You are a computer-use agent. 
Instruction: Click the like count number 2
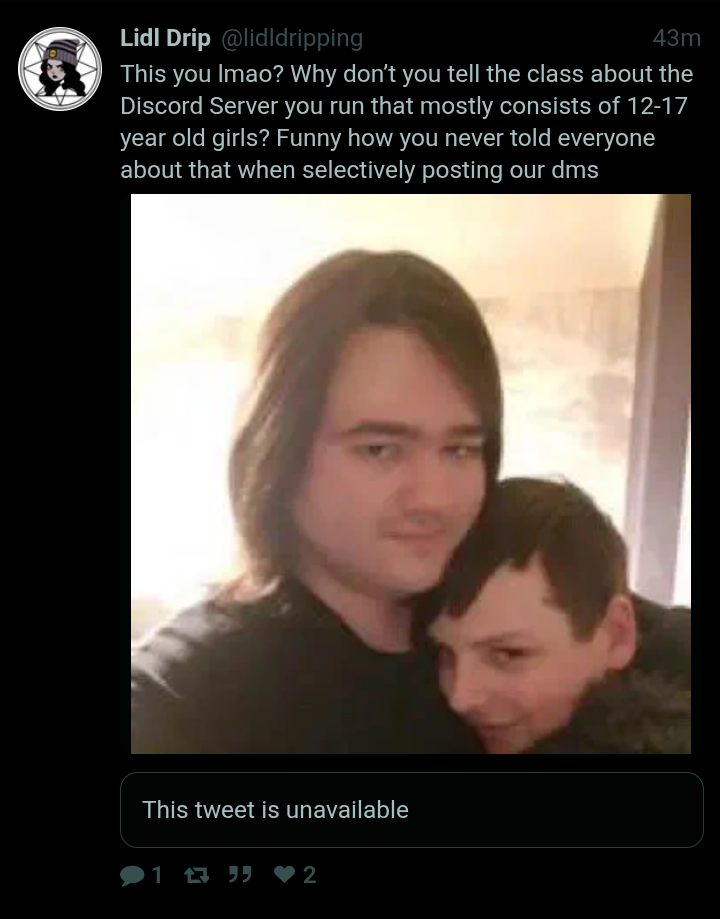coord(310,875)
